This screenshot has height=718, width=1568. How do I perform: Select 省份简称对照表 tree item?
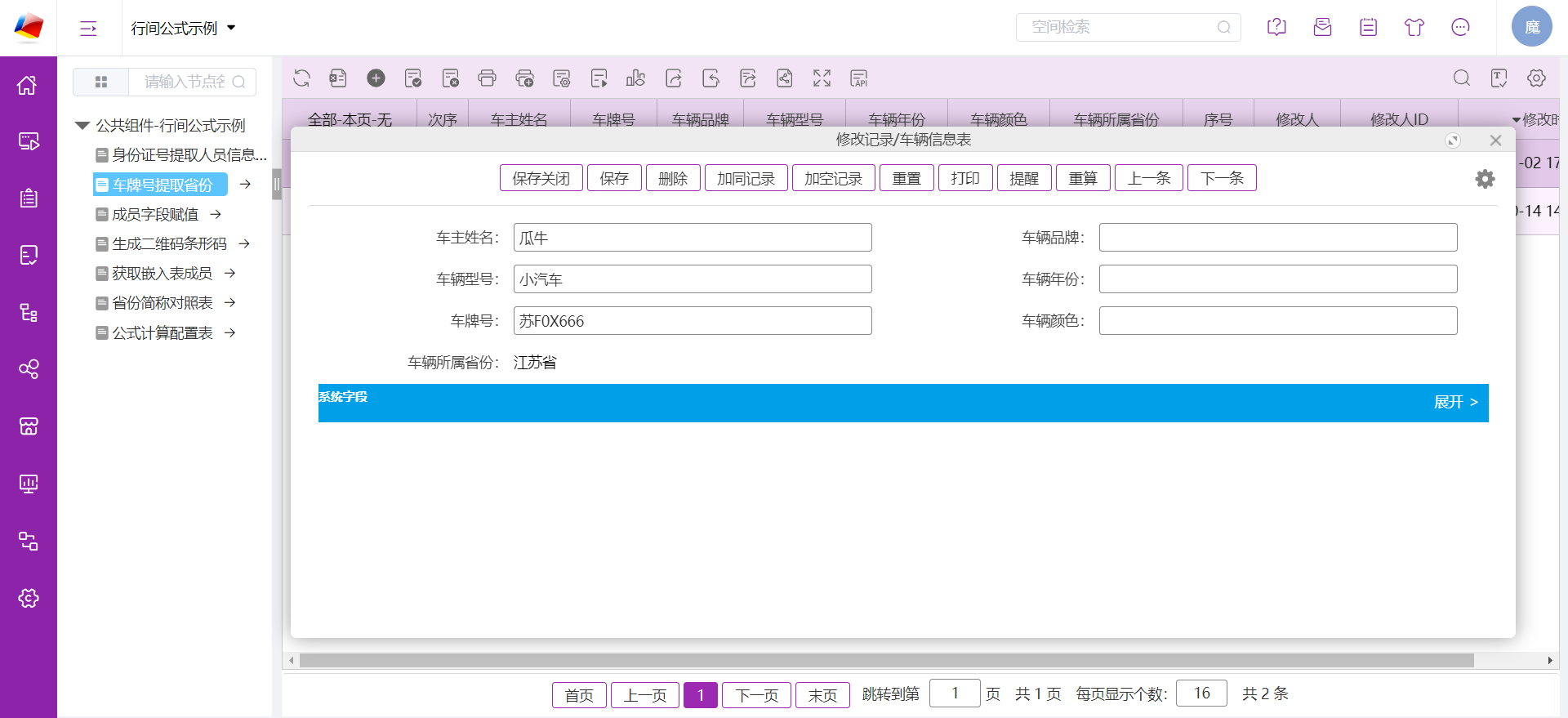(x=154, y=302)
